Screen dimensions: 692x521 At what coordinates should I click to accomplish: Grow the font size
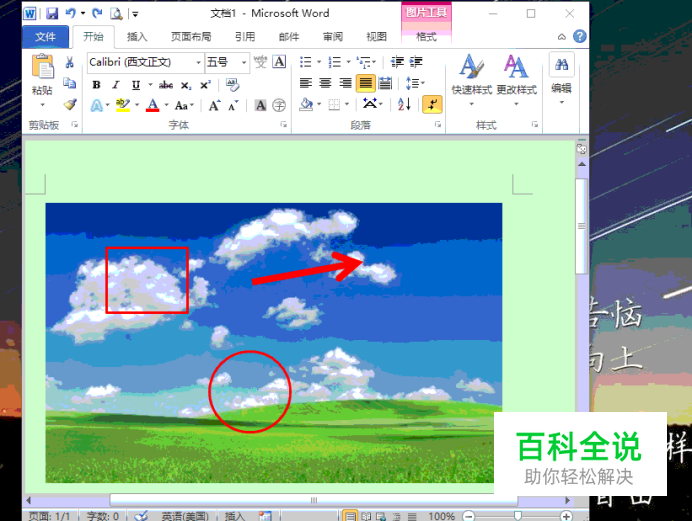[214, 105]
